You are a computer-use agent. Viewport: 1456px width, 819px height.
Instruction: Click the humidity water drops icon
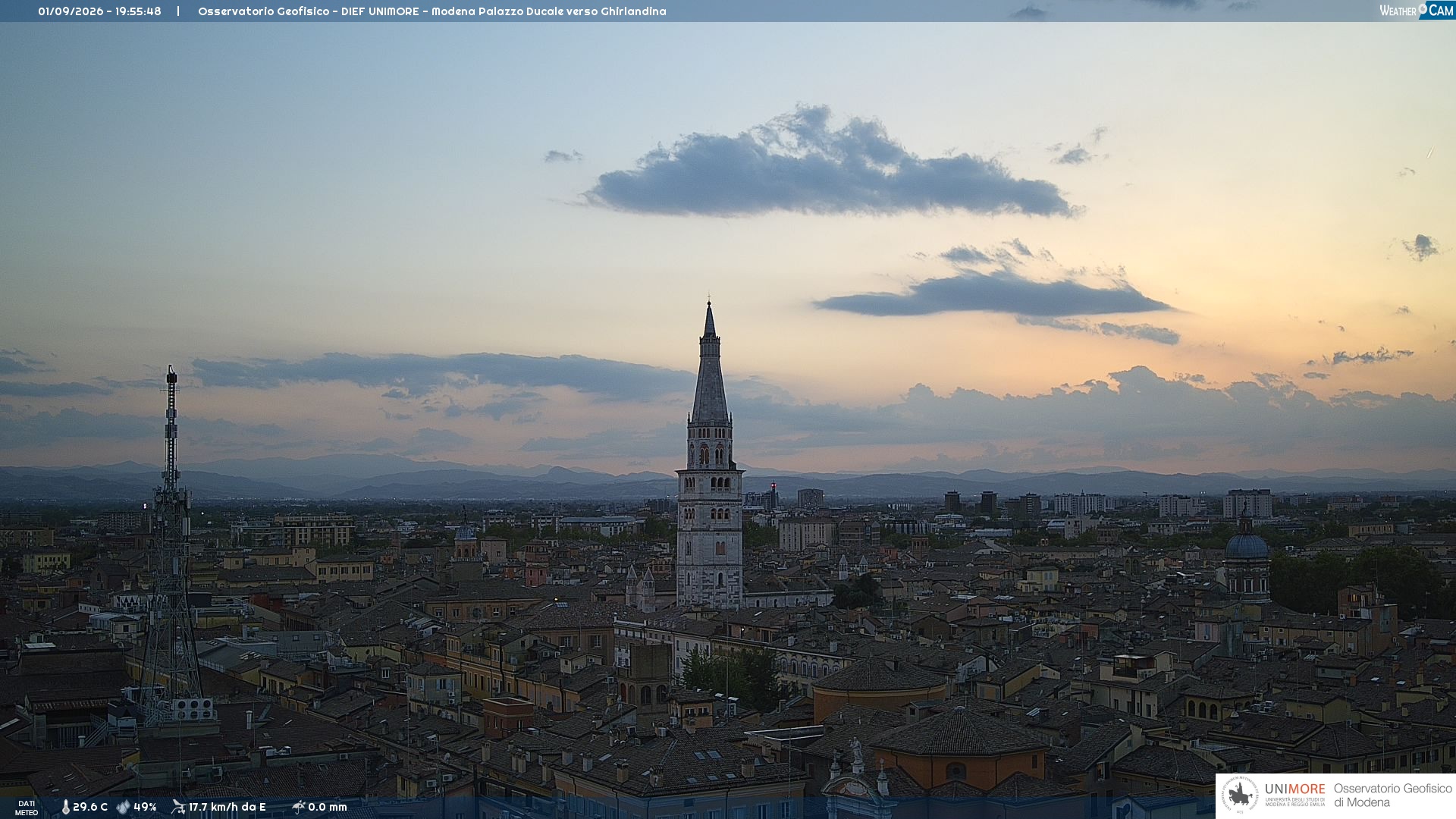pos(124,807)
